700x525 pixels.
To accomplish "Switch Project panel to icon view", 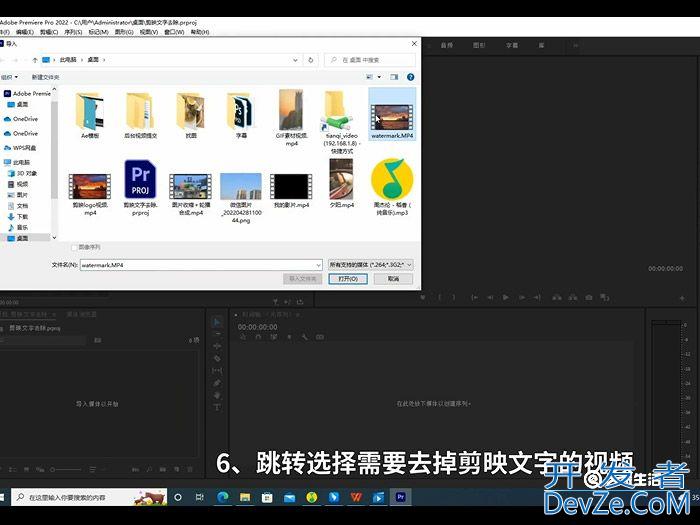I will point(26,470).
